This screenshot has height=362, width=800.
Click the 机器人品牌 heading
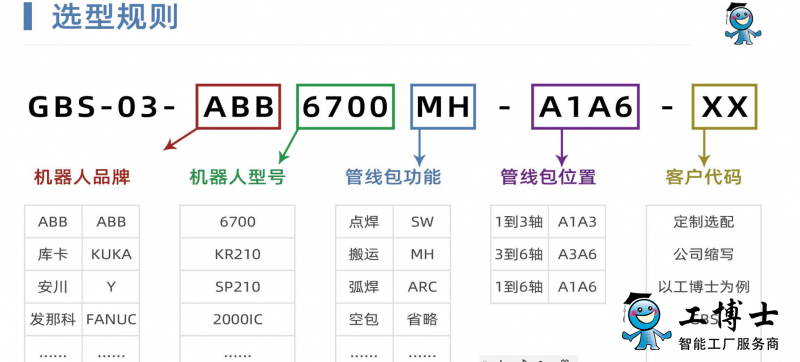click(82, 177)
